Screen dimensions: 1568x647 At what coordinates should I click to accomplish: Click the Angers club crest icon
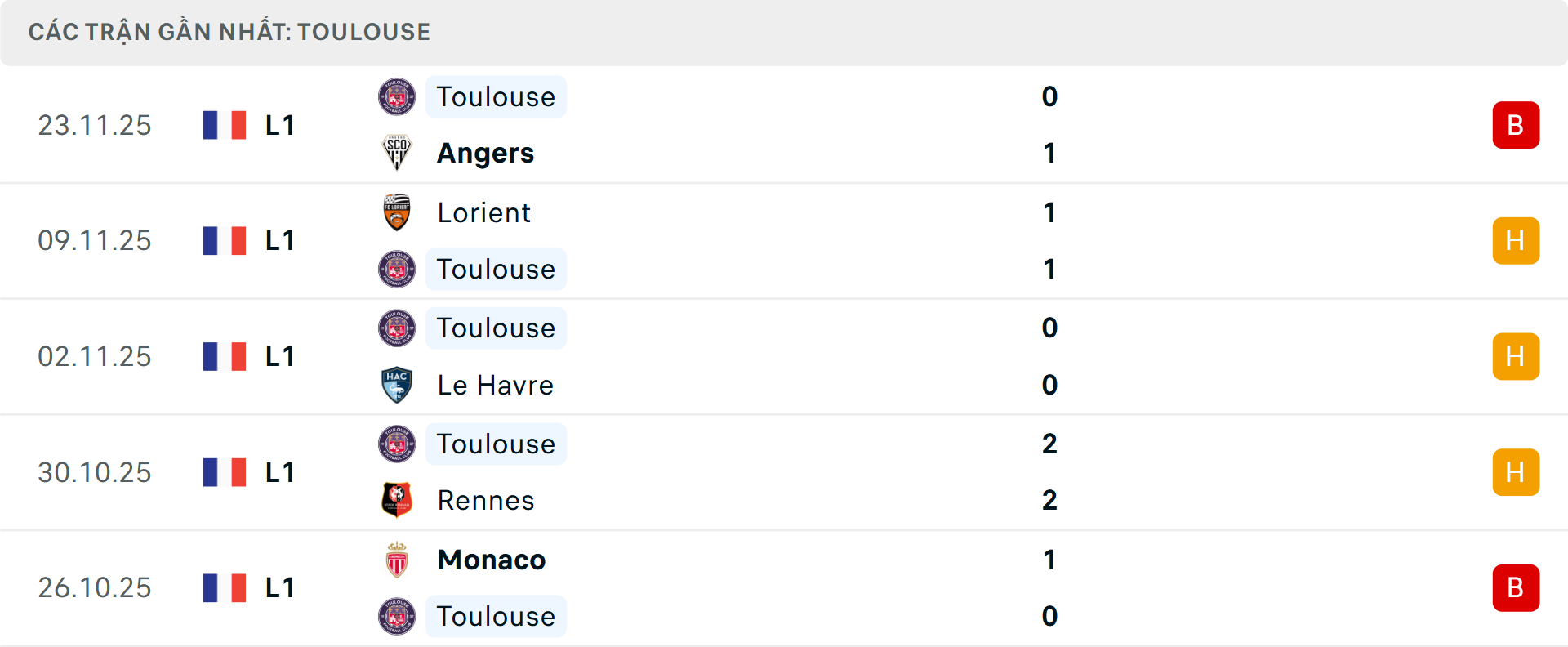coord(397,153)
